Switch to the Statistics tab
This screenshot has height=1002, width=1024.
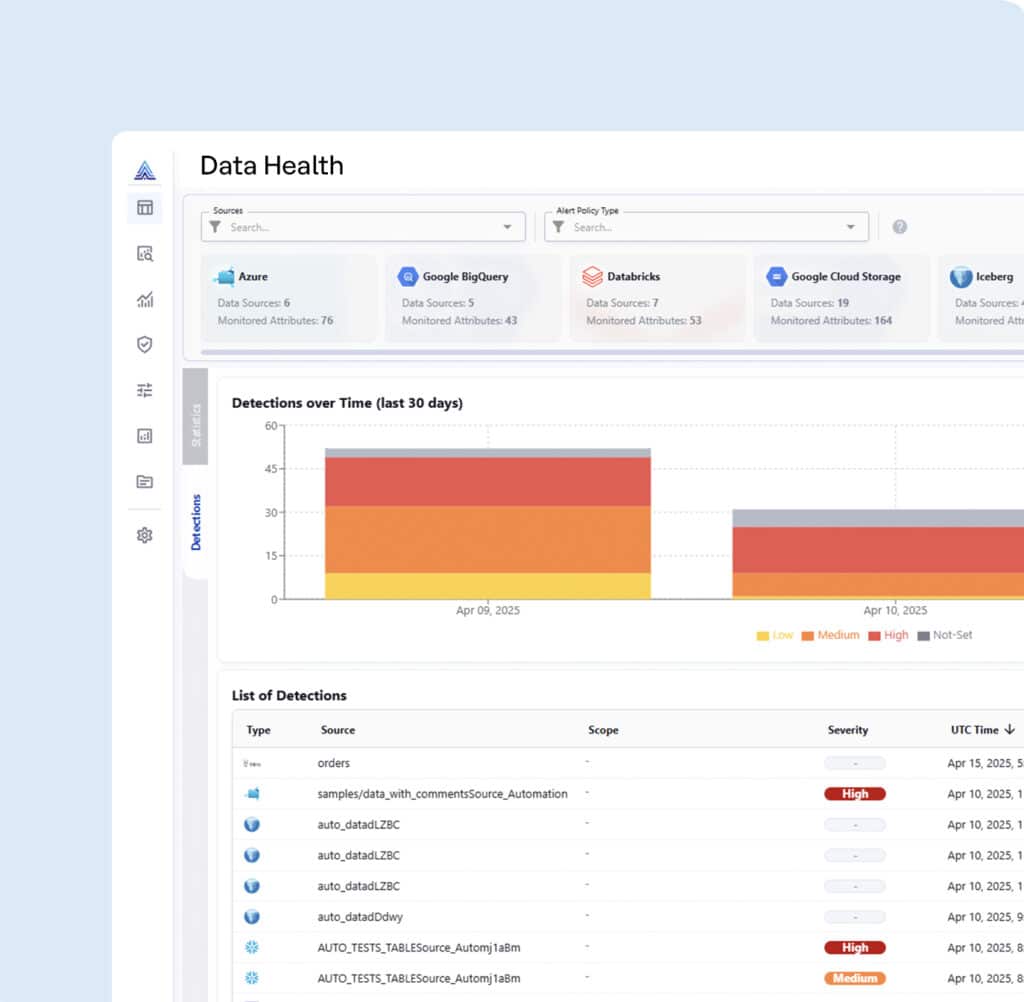tap(196, 421)
